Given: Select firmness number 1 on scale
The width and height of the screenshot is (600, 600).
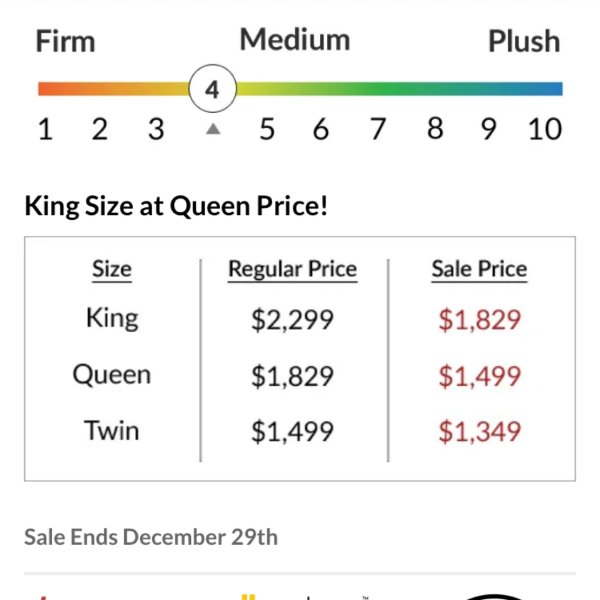Looking at the screenshot, I should 46,129.
